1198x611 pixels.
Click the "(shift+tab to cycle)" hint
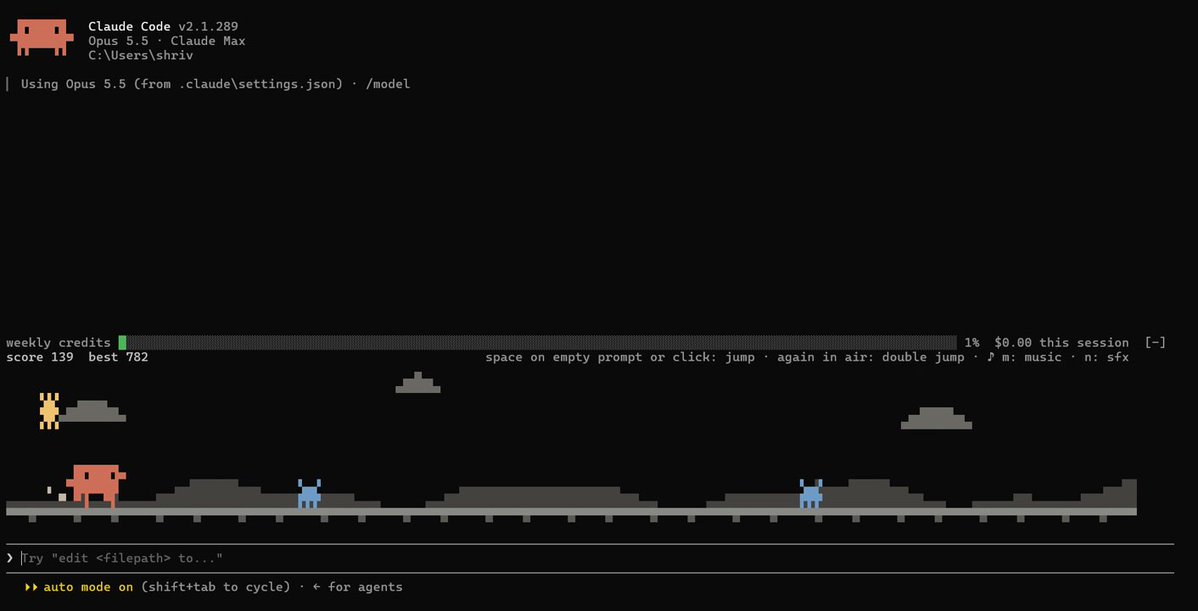click(215, 587)
